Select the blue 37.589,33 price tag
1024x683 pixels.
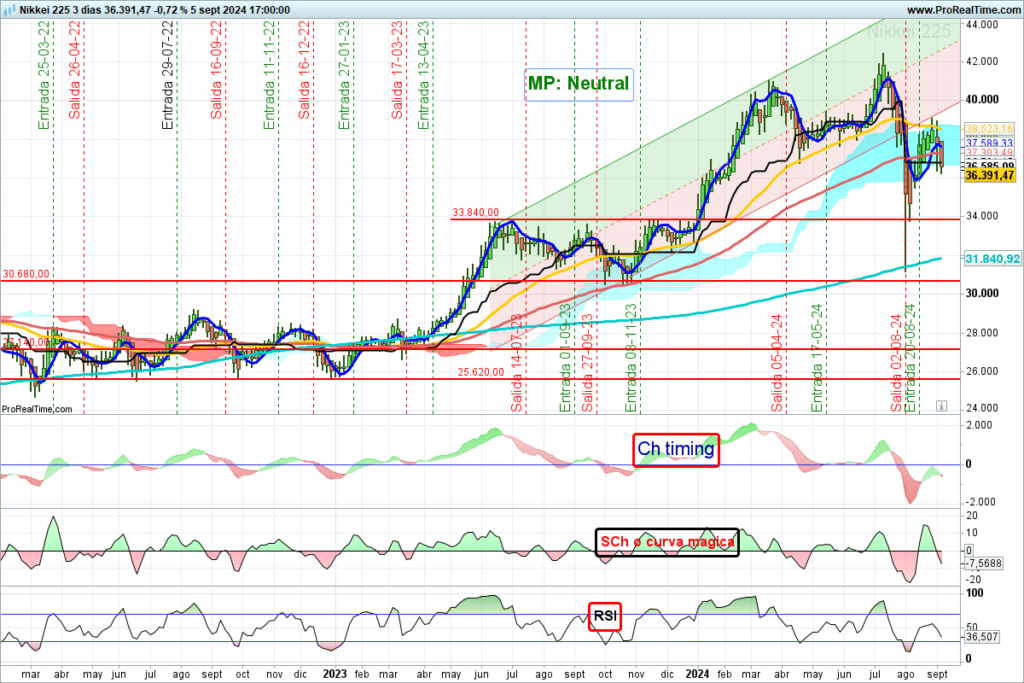pyautogui.click(x=989, y=143)
